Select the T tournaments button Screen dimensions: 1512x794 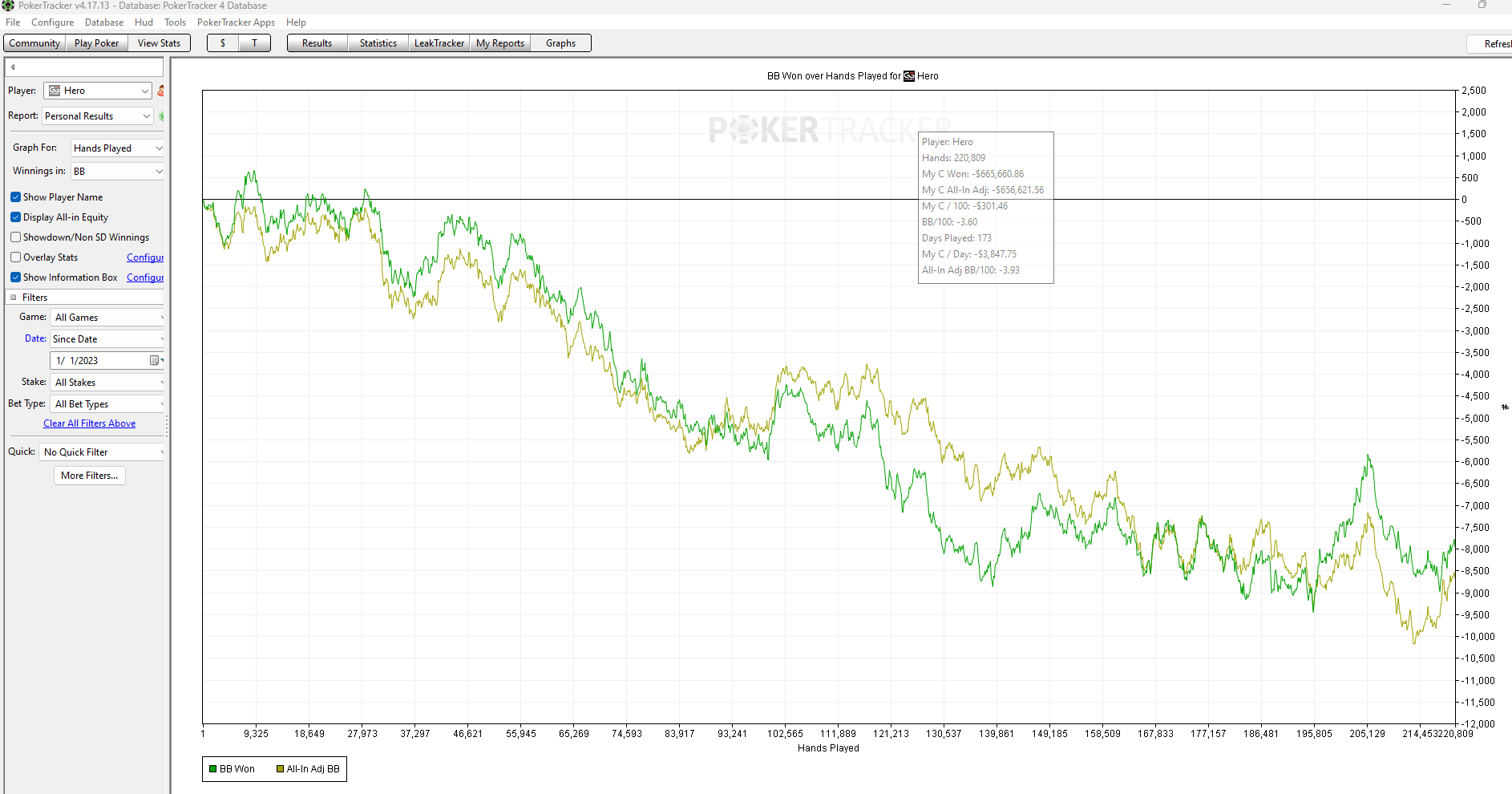(x=255, y=43)
